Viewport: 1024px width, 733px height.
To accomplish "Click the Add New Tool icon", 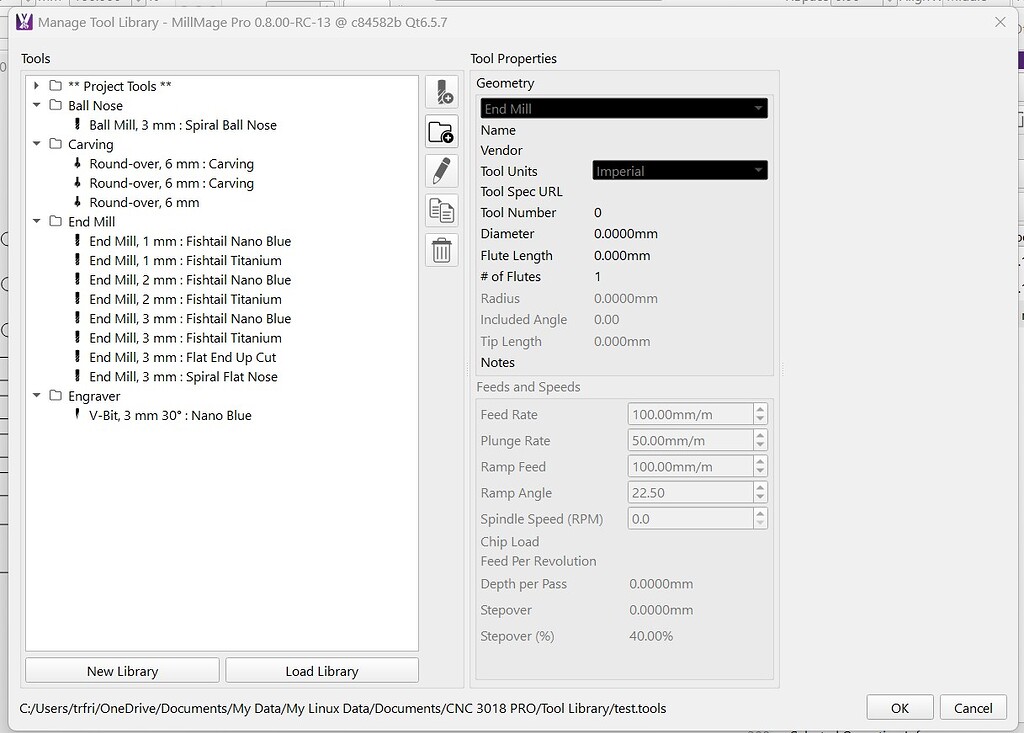I will (441, 92).
